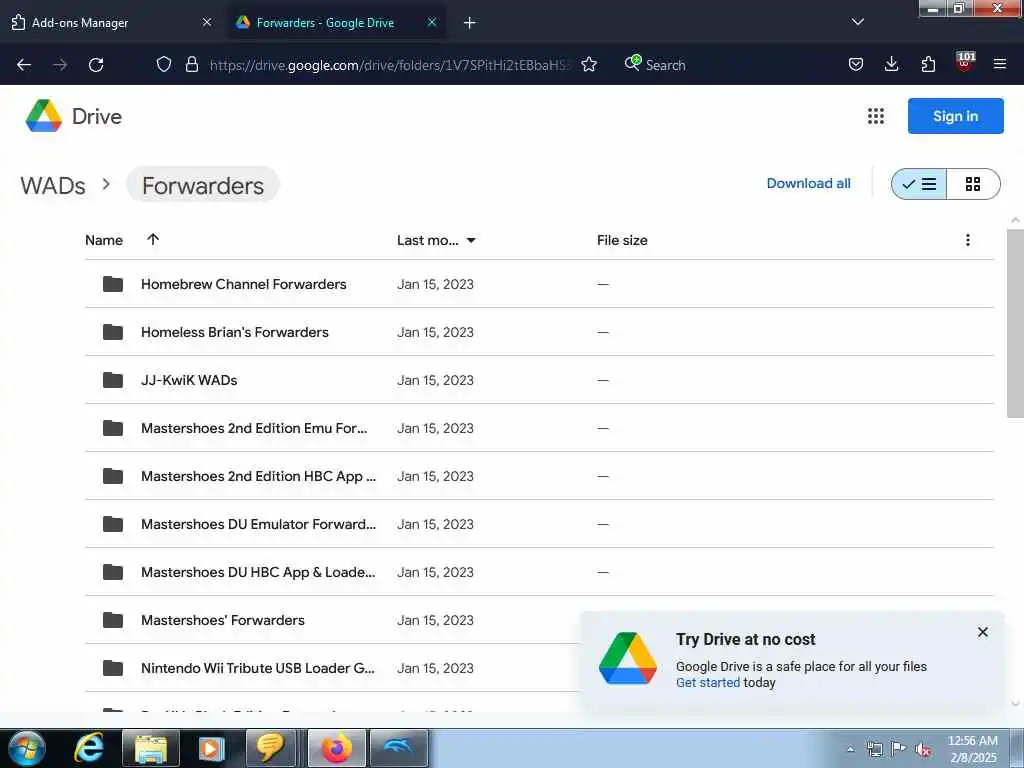The width and height of the screenshot is (1024, 768).
Task: Open Homeless Brian's Forwarders row
Action: 539,332
